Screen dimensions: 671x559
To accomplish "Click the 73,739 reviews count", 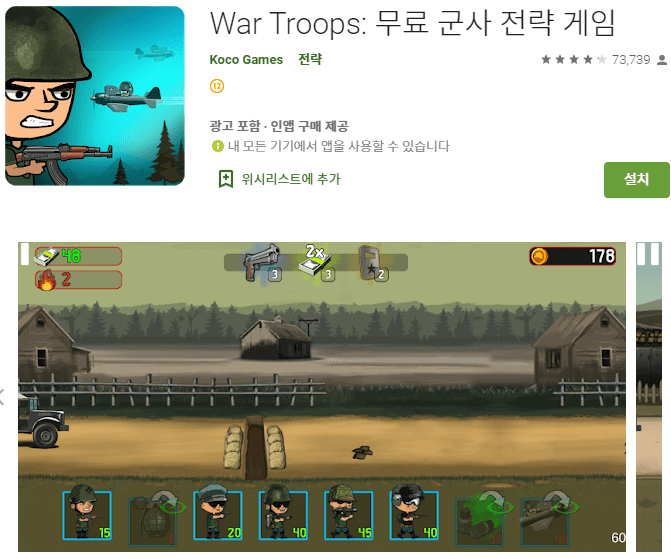I will (x=631, y=59).
